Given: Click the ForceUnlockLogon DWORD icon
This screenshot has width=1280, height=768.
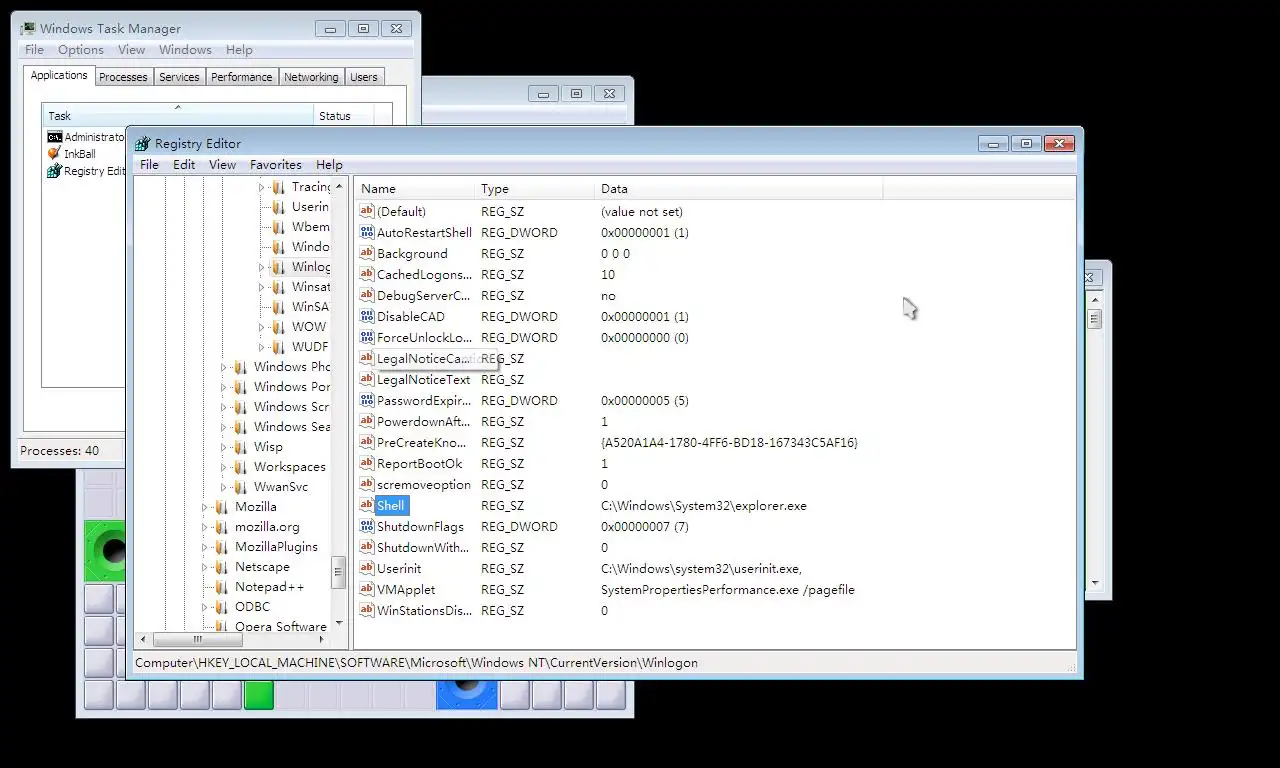Looking at the screenshot, I should click(366, 337).
